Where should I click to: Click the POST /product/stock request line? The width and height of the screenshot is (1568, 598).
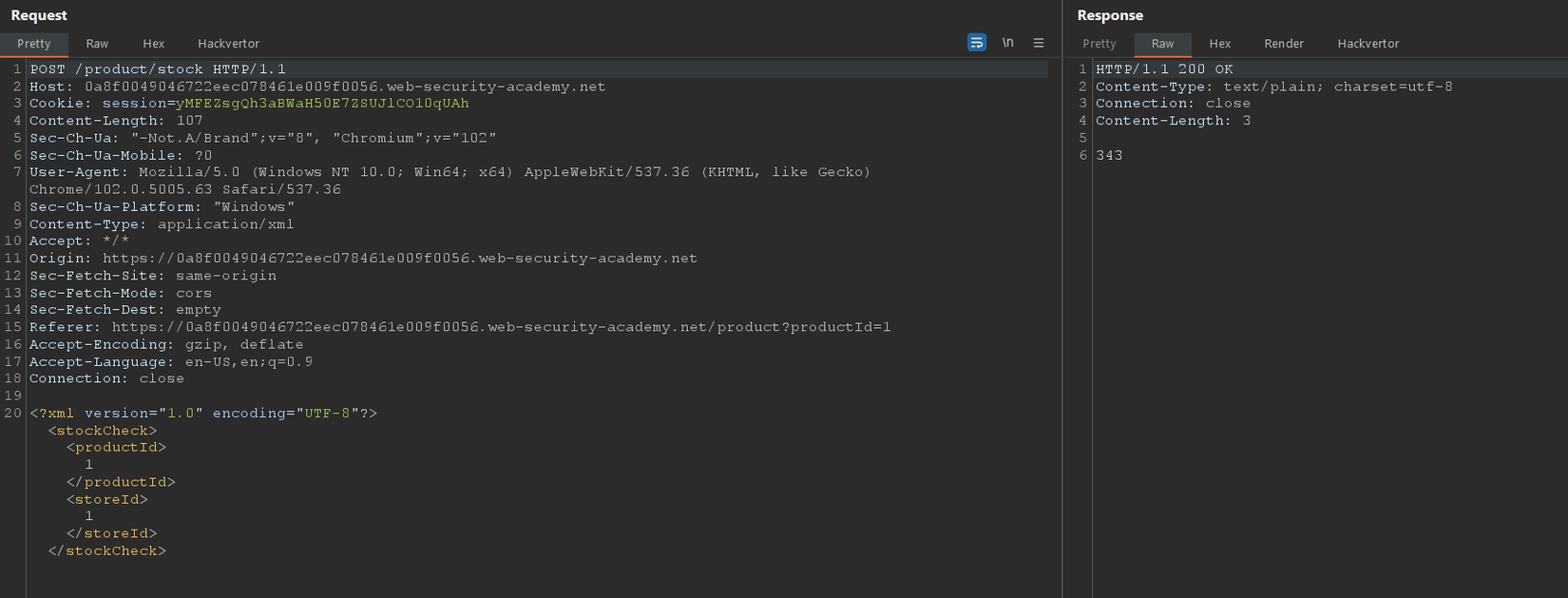[158, 69]
